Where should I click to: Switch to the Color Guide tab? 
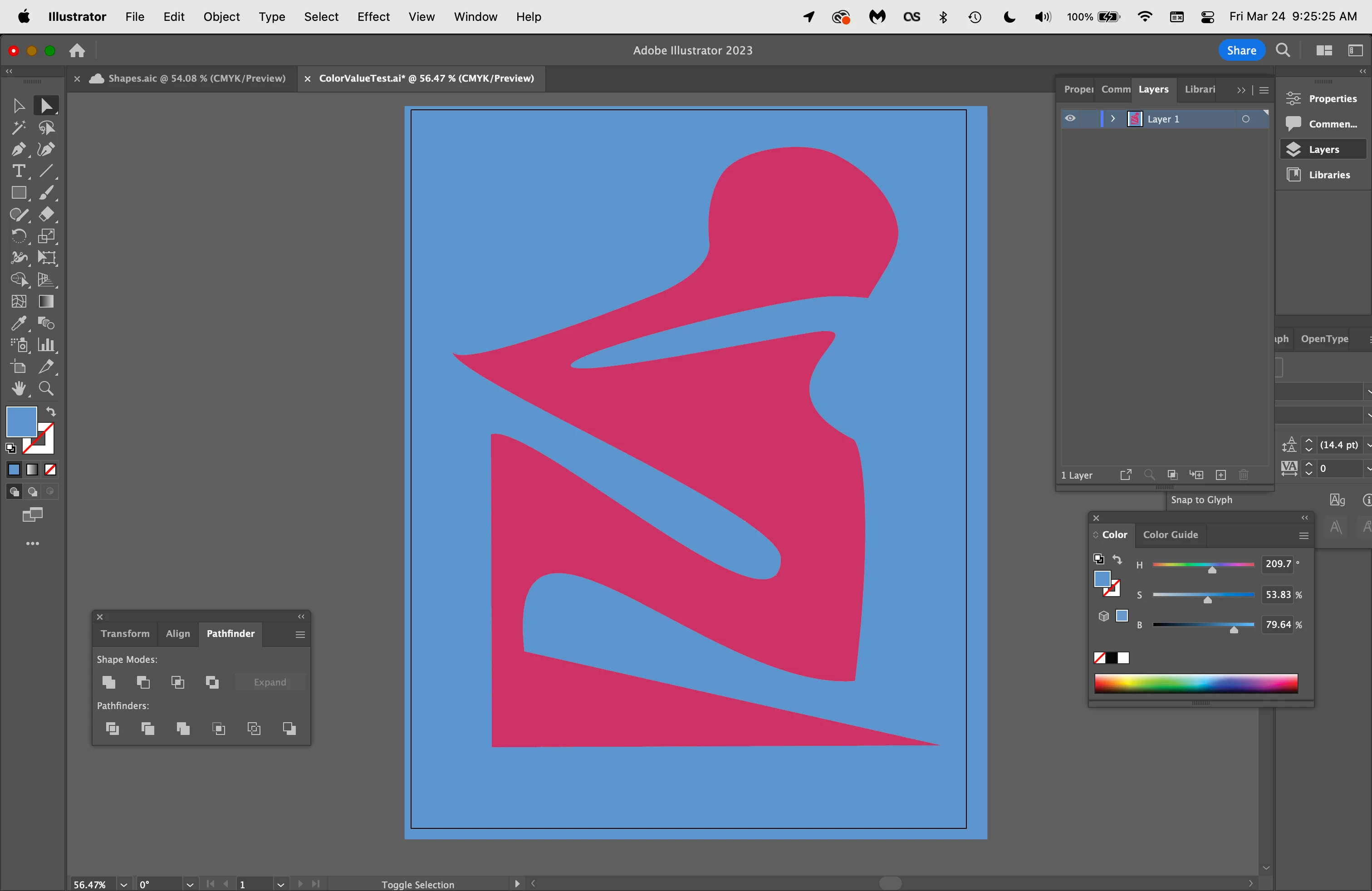click(1170, 535)
